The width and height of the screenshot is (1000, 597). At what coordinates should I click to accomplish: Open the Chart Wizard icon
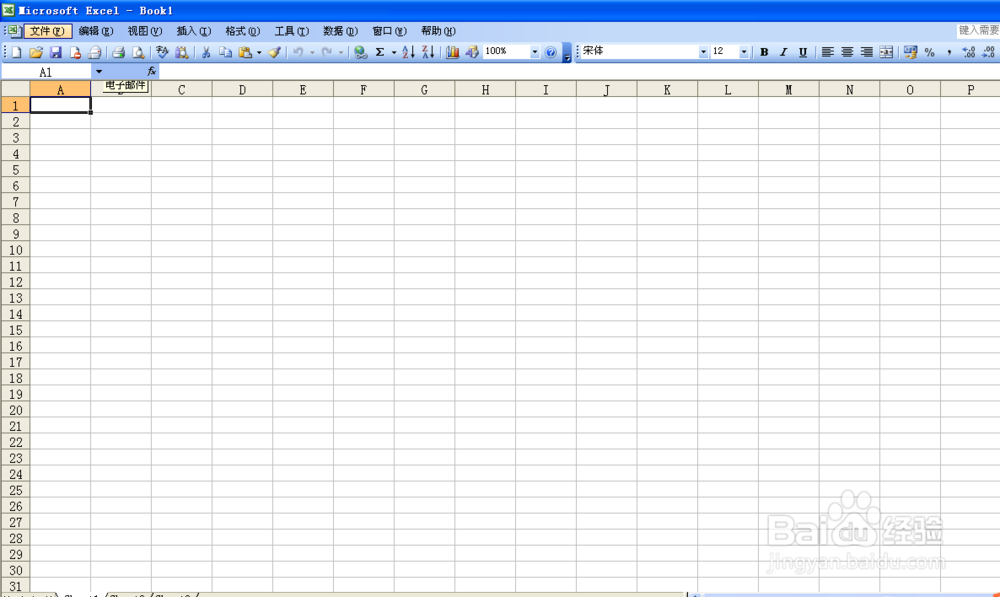[x=452, y=52]
